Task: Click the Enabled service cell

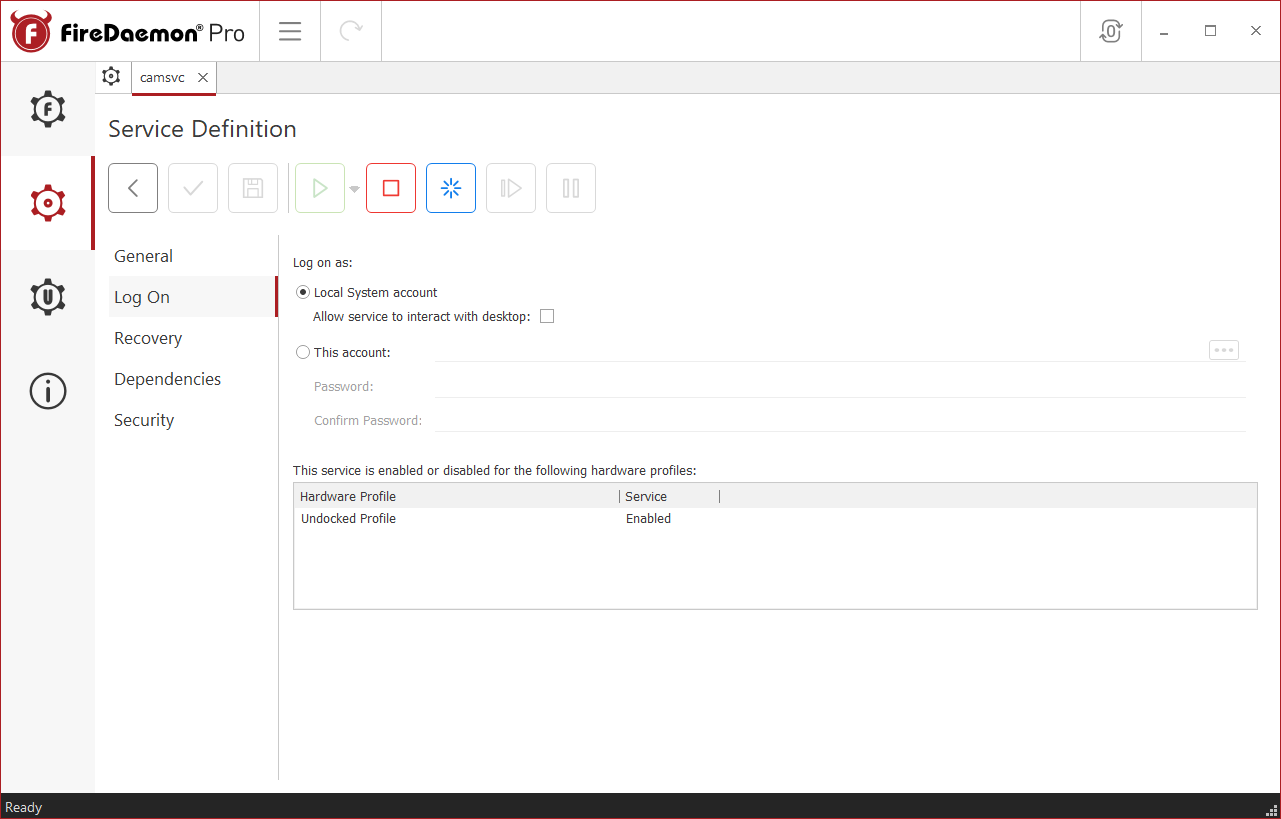Action: coord(648,519)
